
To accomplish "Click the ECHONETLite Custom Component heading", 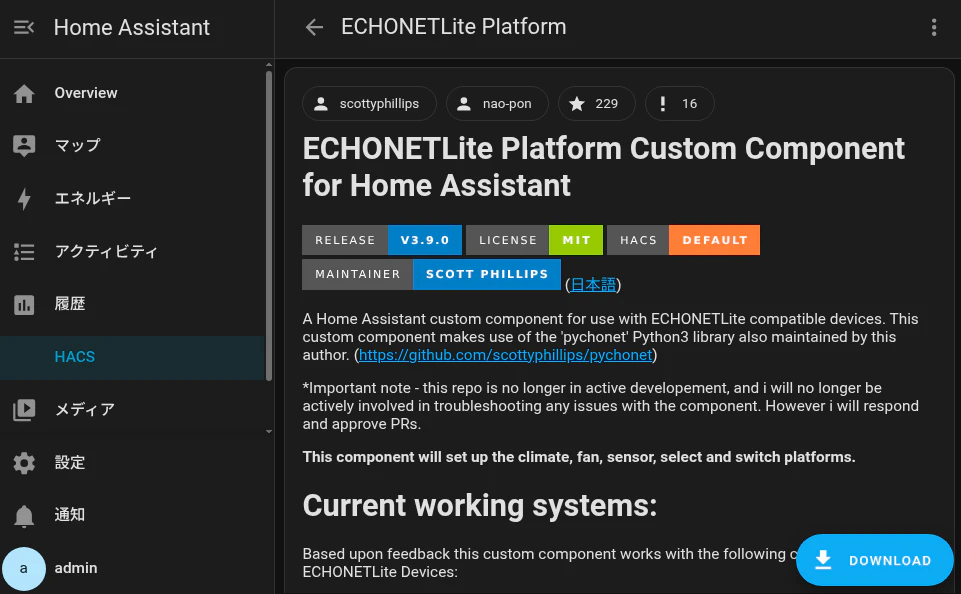I will (603, 167).
